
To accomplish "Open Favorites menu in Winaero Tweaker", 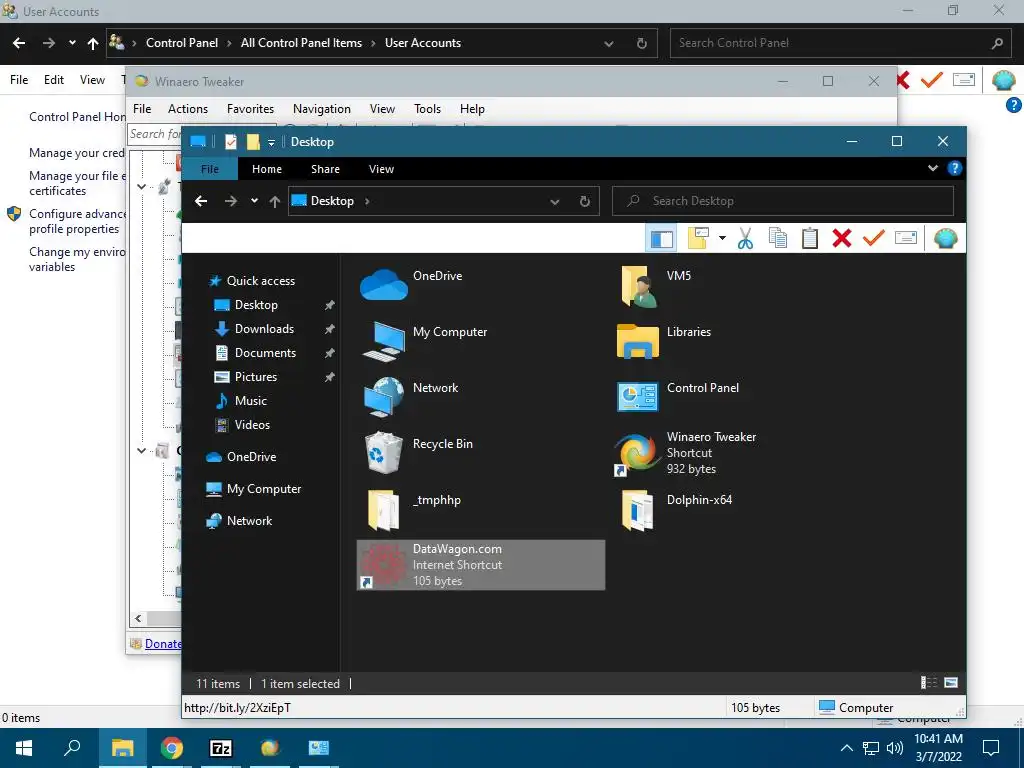I will pyautogui.click(x=250, y=109).
